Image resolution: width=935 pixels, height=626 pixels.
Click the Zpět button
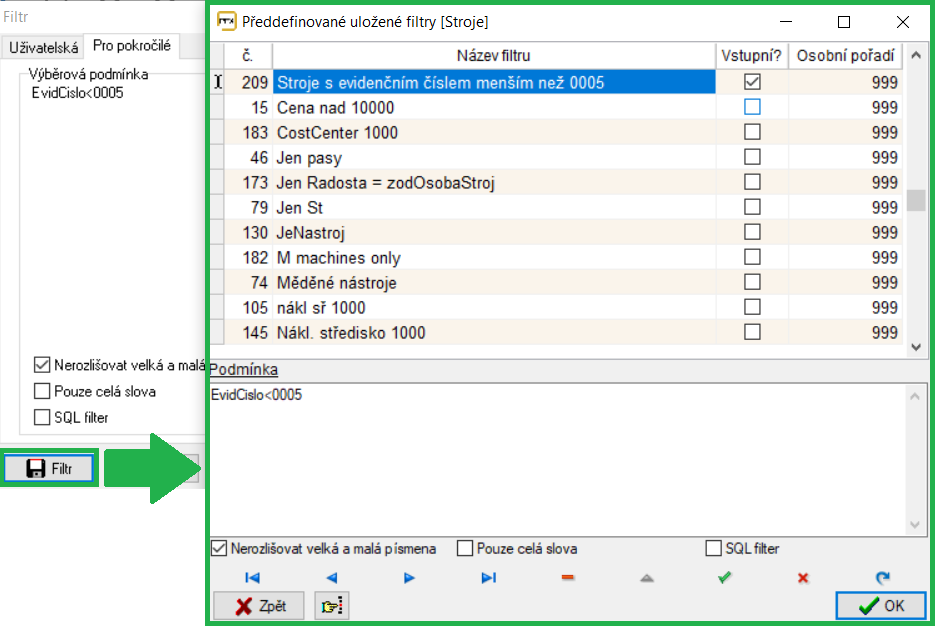point(261,606)
